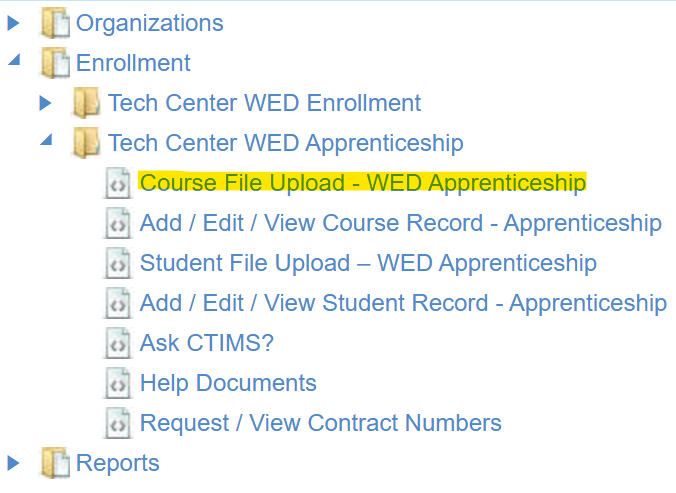This screenshot has height=493, width=676.
Task: Select the Ask CTIMS? item
Action: coord(206,343)
